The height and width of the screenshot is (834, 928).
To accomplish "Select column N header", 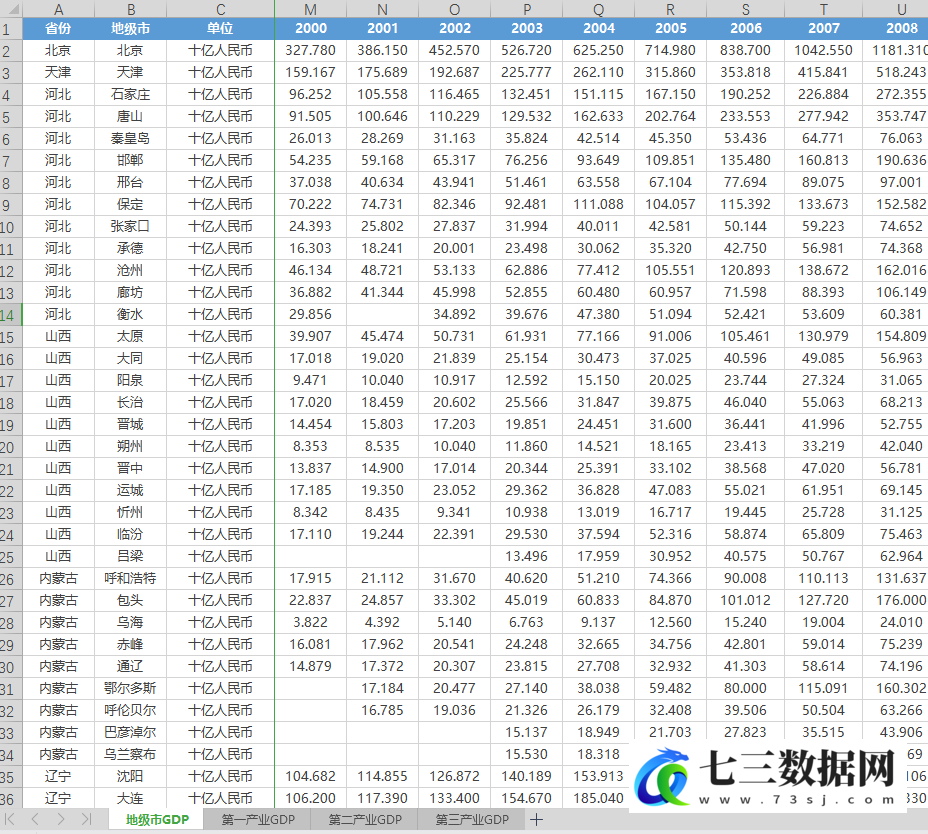I will pyautogui.click(x=382, y=9).
